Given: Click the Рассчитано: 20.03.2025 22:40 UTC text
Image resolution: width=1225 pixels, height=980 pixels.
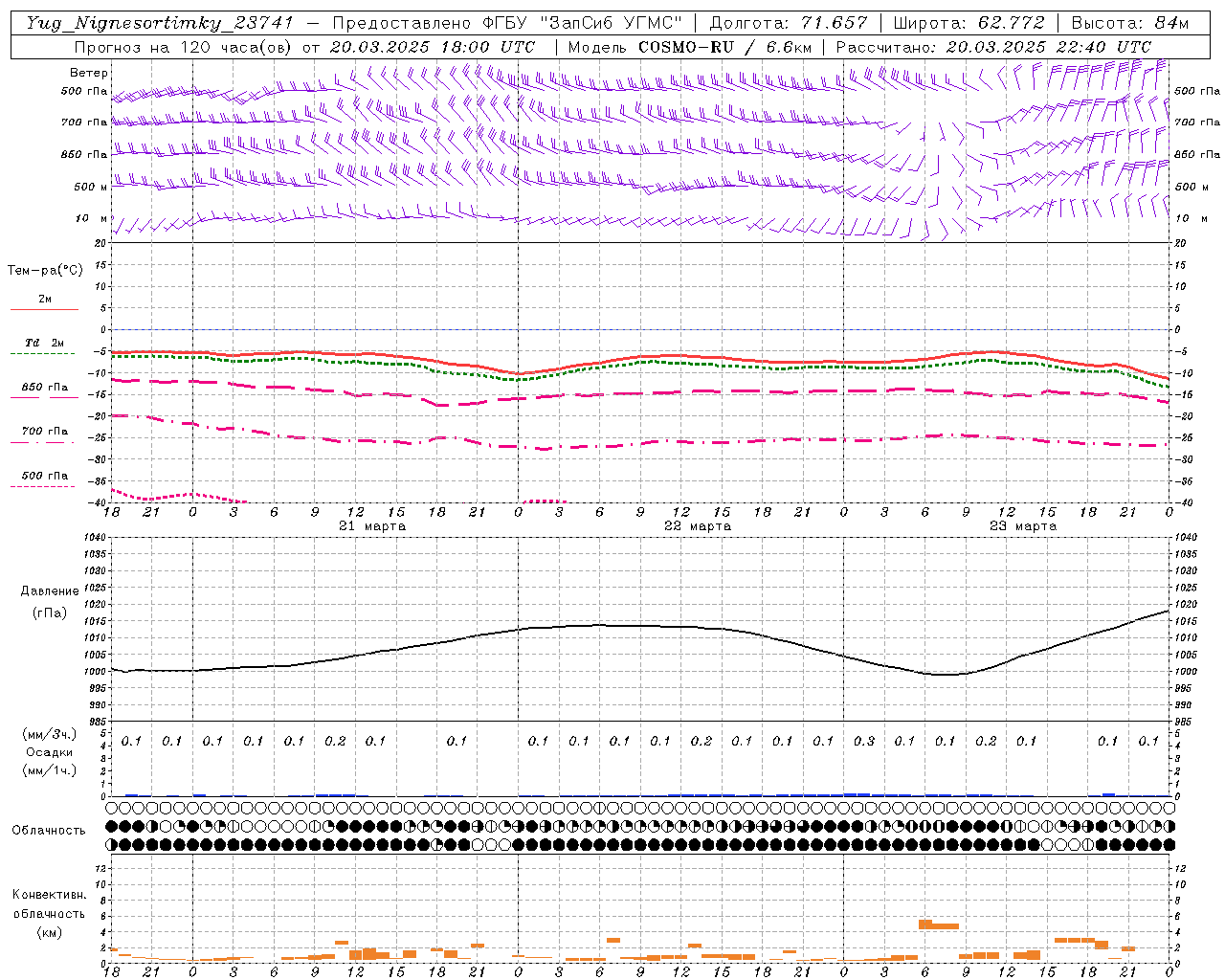Looking at the screenshot, I should point(993,47).
